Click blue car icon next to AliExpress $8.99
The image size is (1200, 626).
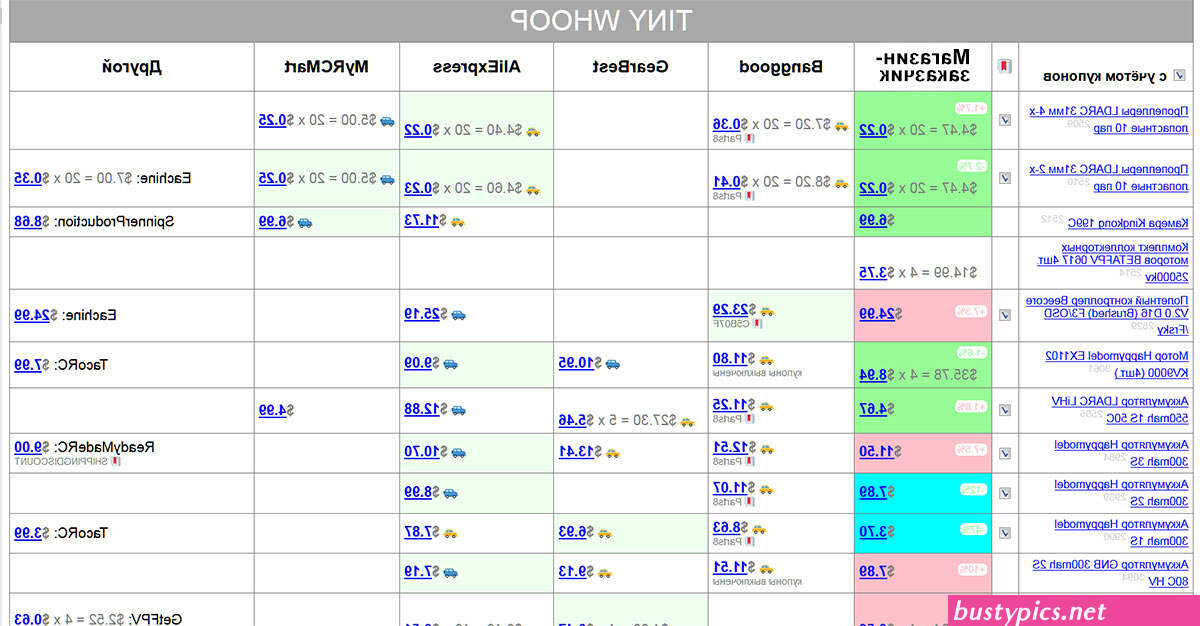tap(451, 492)
